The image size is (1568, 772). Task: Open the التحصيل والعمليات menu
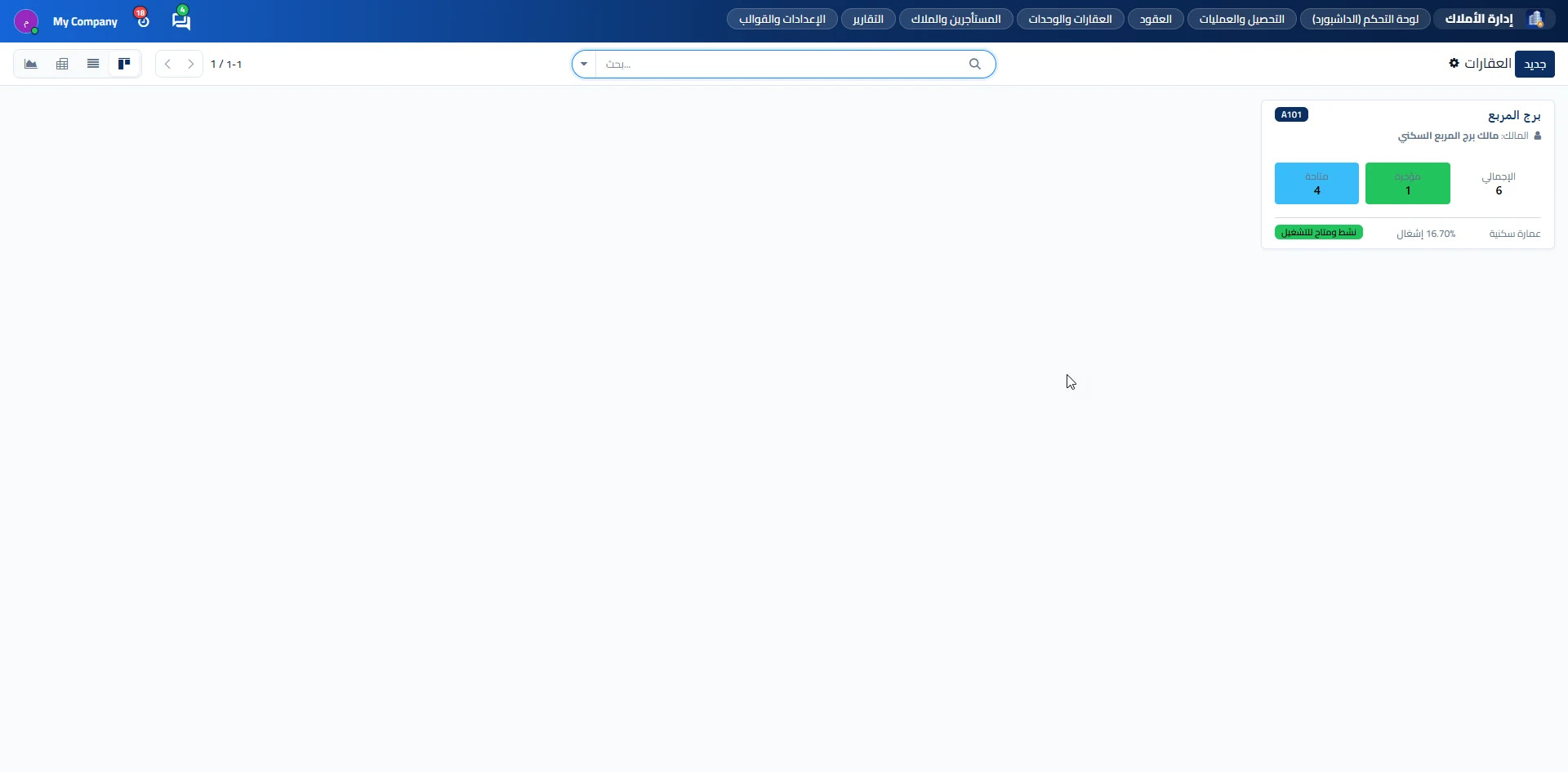point(1242,19)
